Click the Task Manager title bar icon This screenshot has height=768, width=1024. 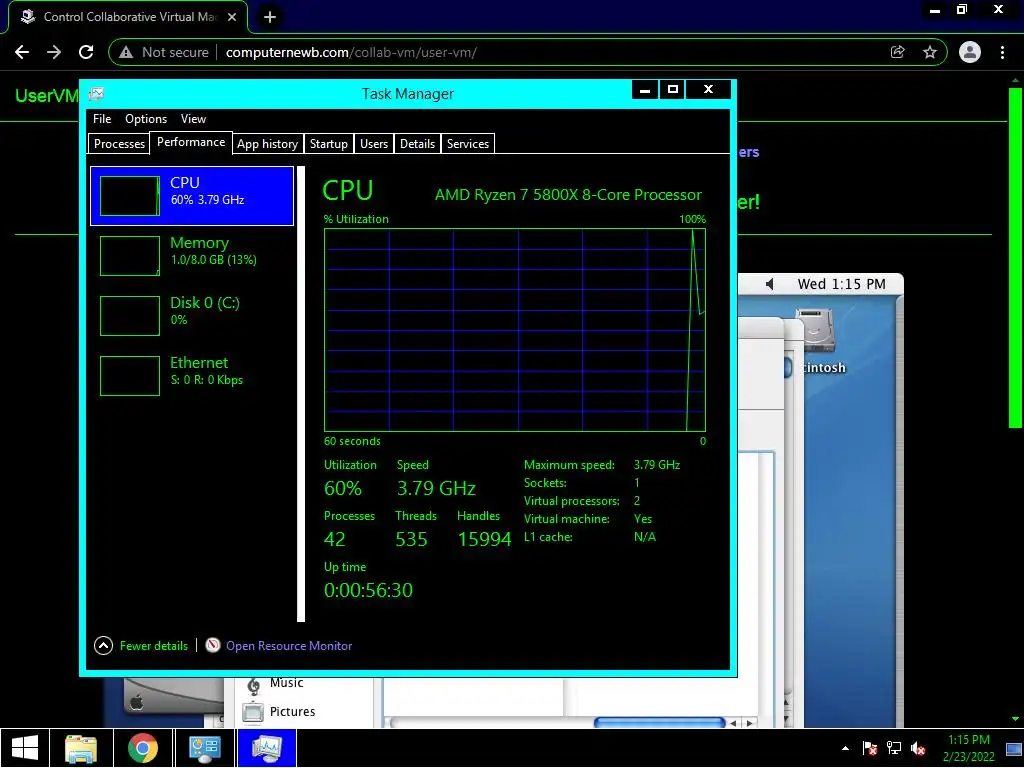tap(96, 94)
